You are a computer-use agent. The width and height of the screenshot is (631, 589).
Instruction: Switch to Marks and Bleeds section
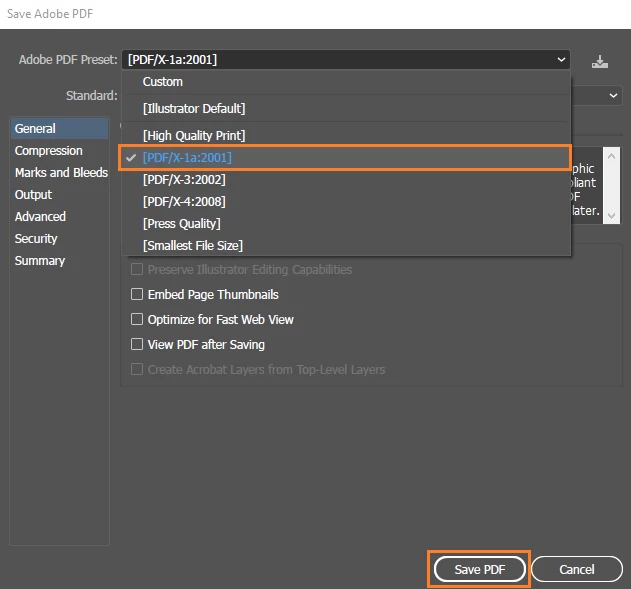pyautogui.click(x=61, y=173)
